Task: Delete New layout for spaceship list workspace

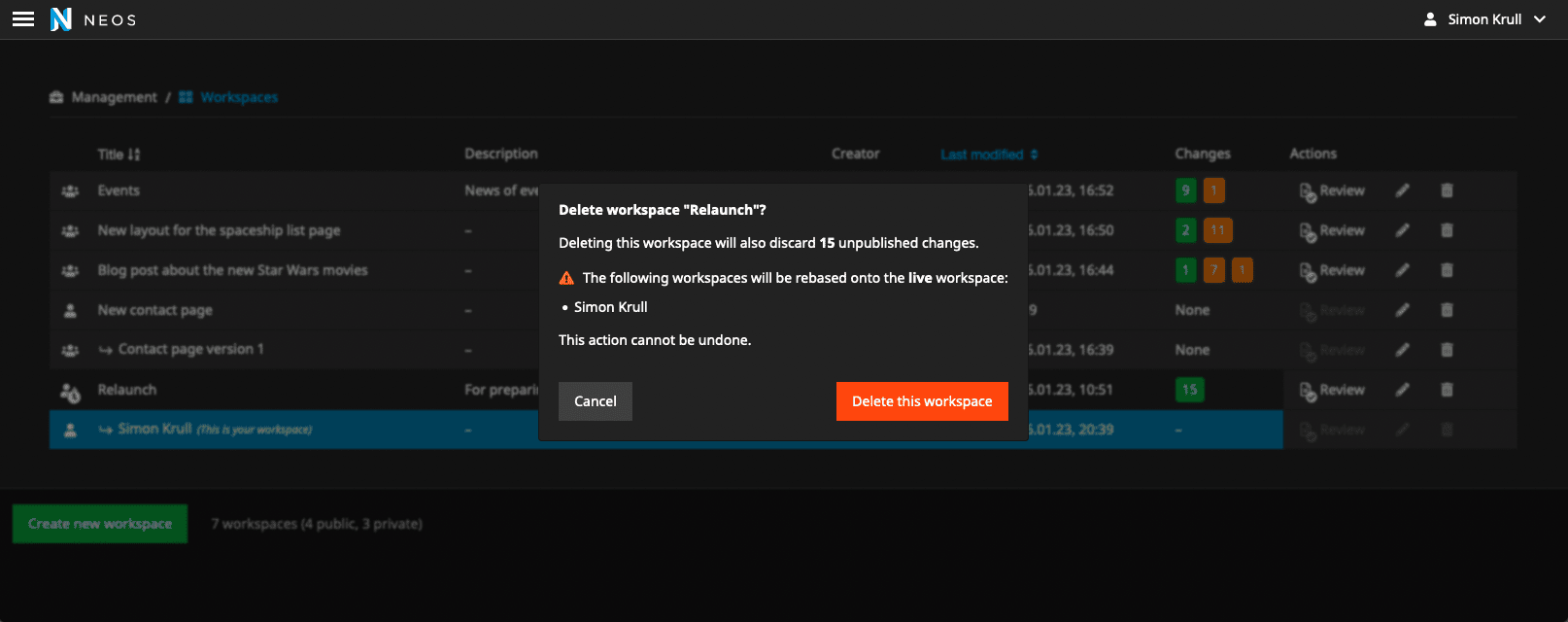Action: point(1447,230)
